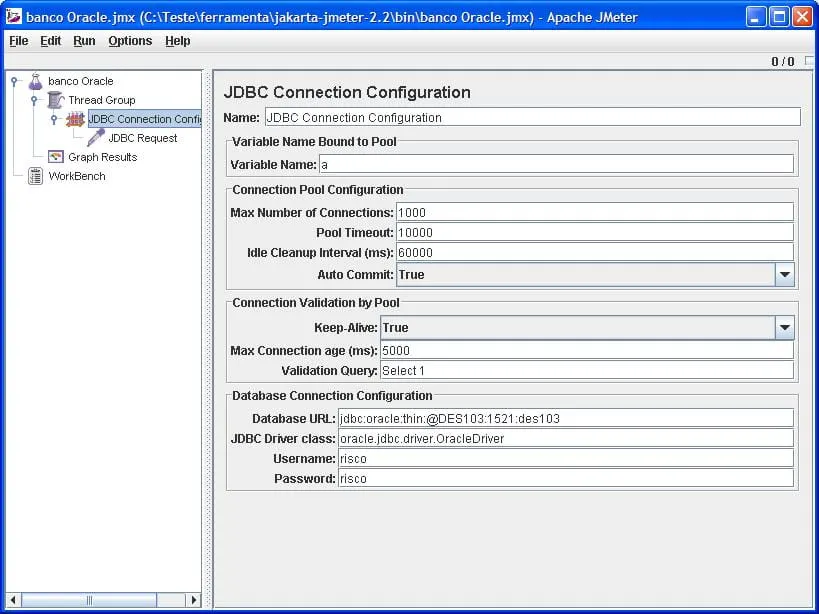The image size is (819, 614).
Task: Click the JMeter app icon in title bar
Action: pyautogui.click(x=14, y=16)
